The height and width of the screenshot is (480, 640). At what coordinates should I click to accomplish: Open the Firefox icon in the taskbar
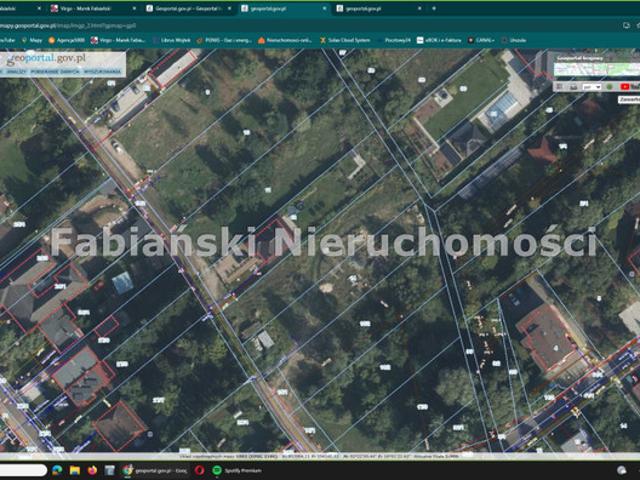[92, 470]
